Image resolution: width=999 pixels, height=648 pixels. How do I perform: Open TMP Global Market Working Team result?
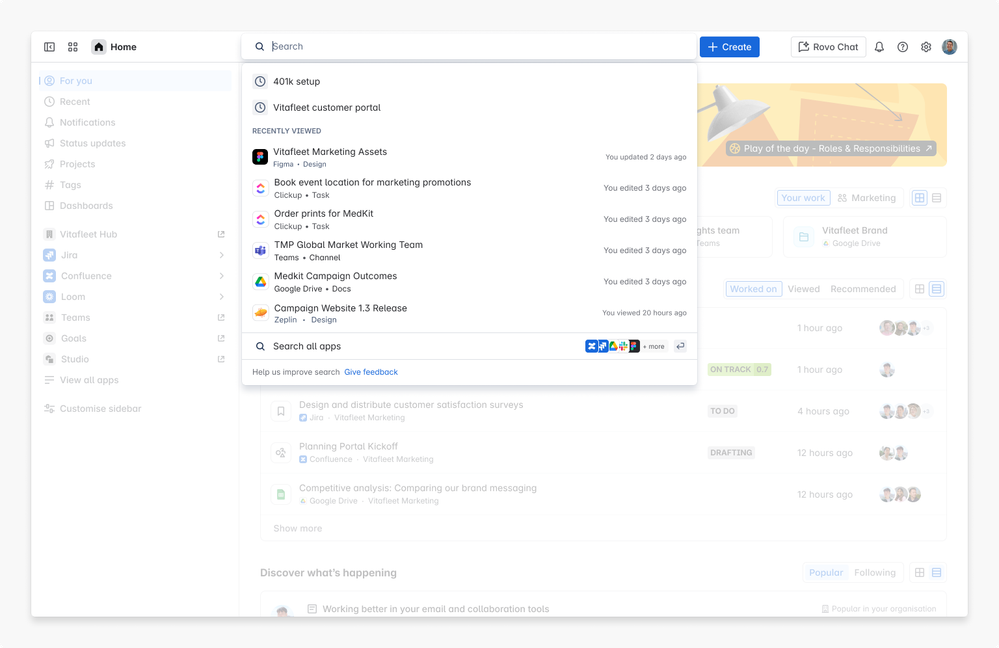tap(470, 250)
